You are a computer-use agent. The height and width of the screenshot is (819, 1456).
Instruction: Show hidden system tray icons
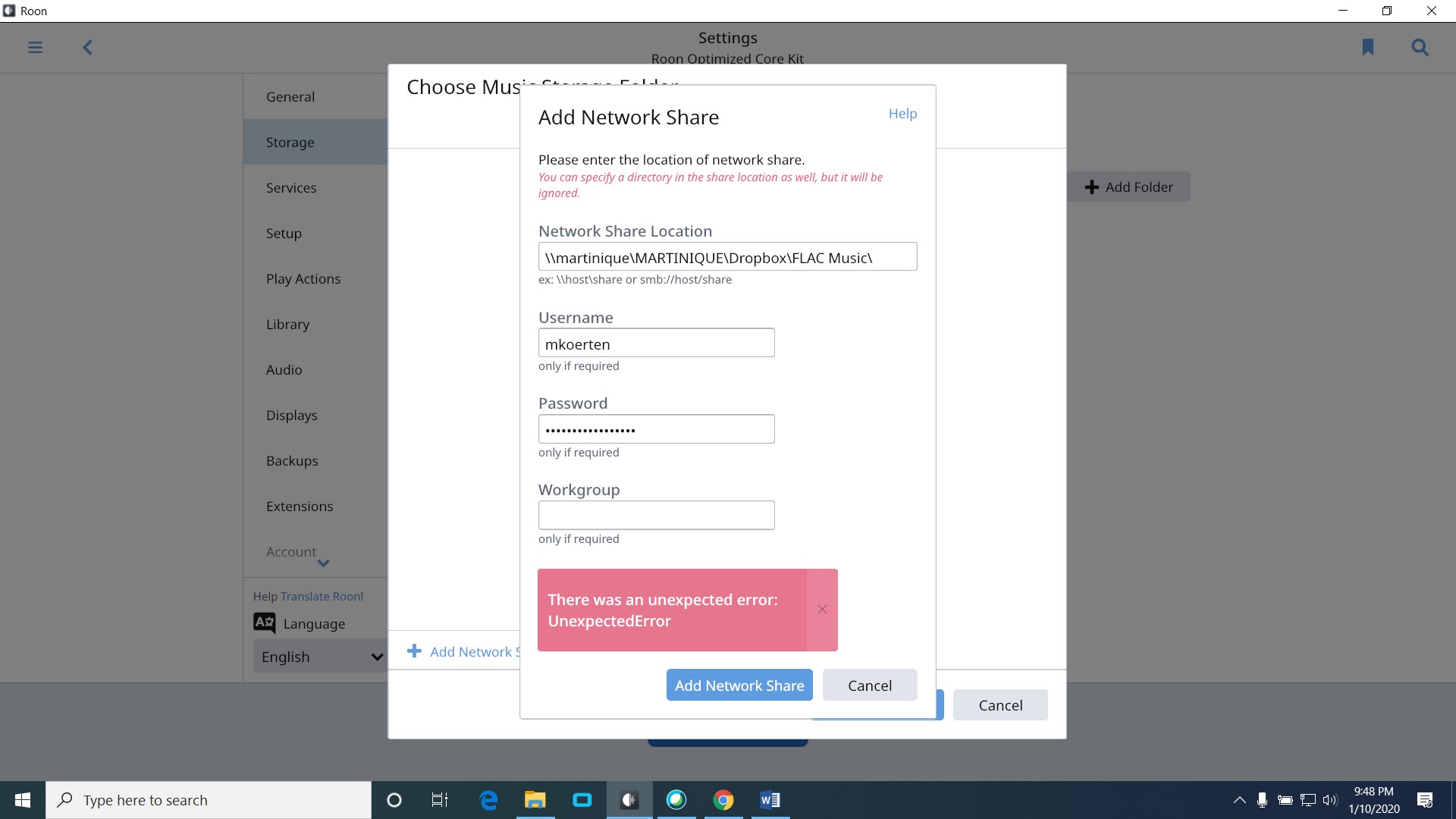1239,800
